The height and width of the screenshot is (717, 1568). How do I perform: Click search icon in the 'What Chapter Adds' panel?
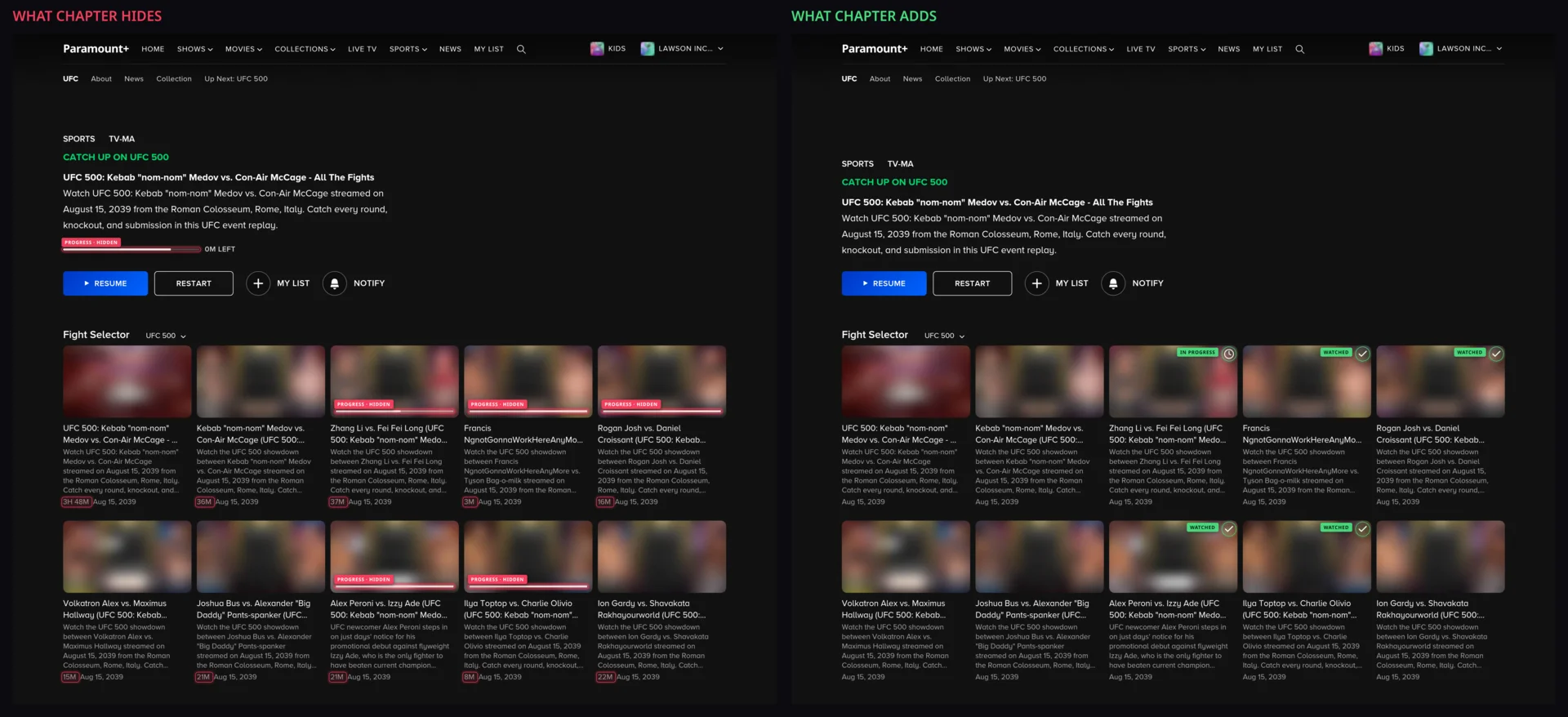[1299, 49]
